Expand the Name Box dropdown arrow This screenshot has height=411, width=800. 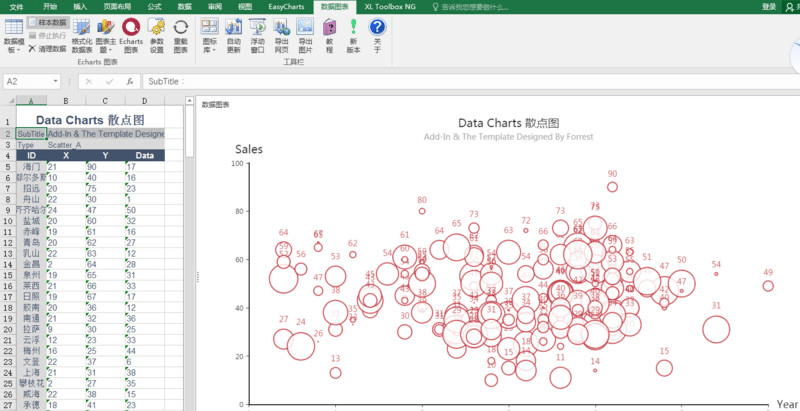pyautogui.click(x=55, y=82)
